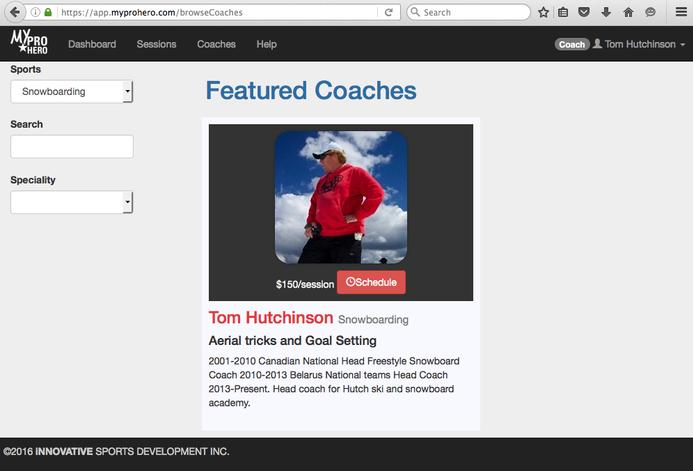Image resolution: width=693 pixels, height=471 pixels.
Task: Open the Sessions nav item
Action: 156,44
